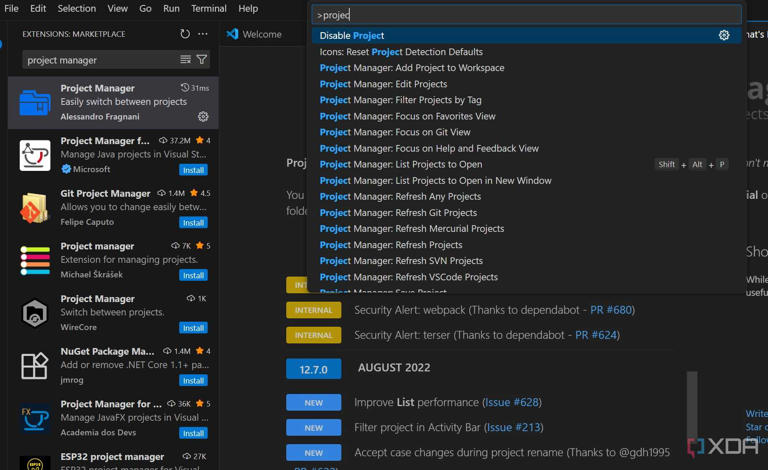This screenshot has width=768, height=470.
Task: Configure keybinding gear for Disable Project
Action: pyautogui.click(x=724, y=35)
